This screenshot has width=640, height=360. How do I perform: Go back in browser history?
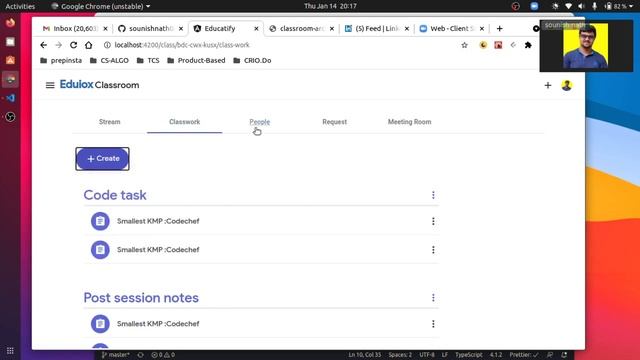point(44,45)
